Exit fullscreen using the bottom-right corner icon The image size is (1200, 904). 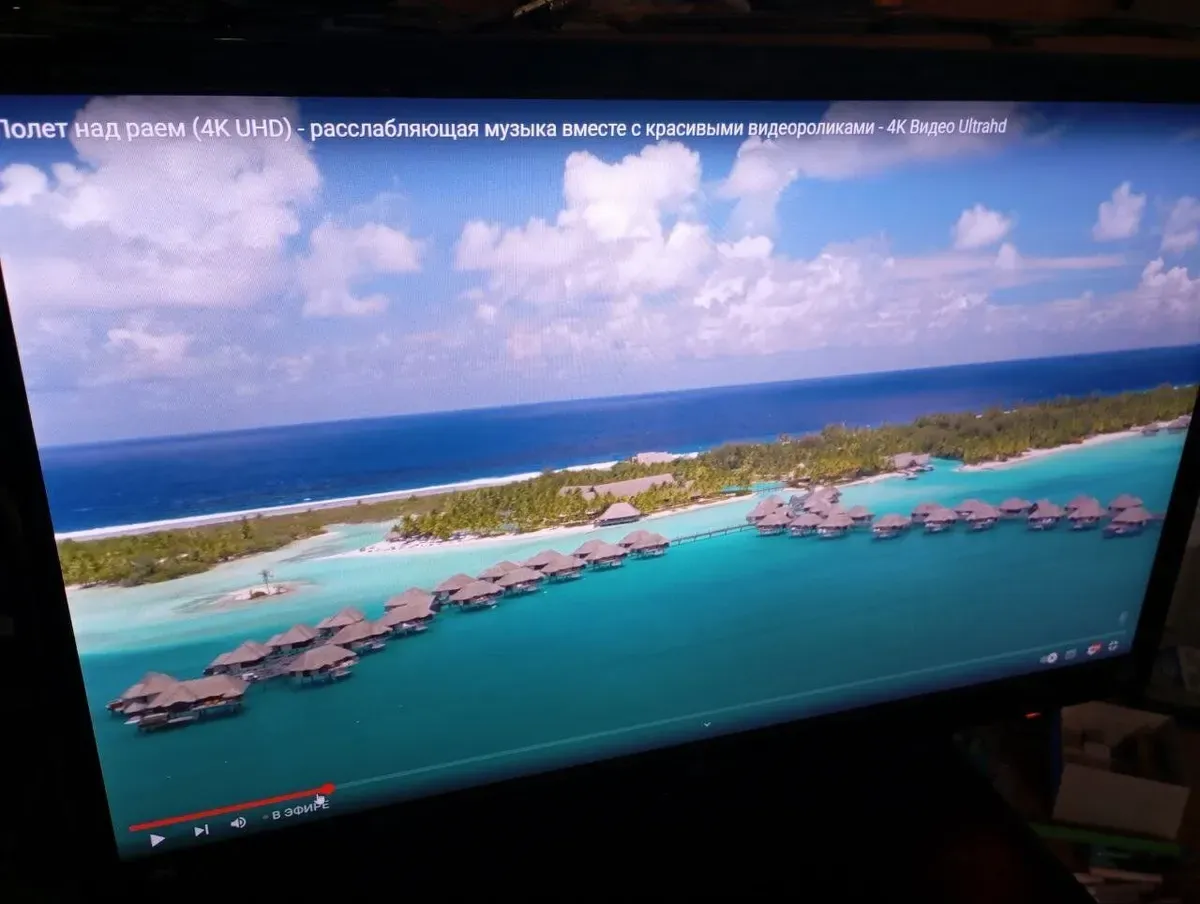click(x=1113, y=646)
